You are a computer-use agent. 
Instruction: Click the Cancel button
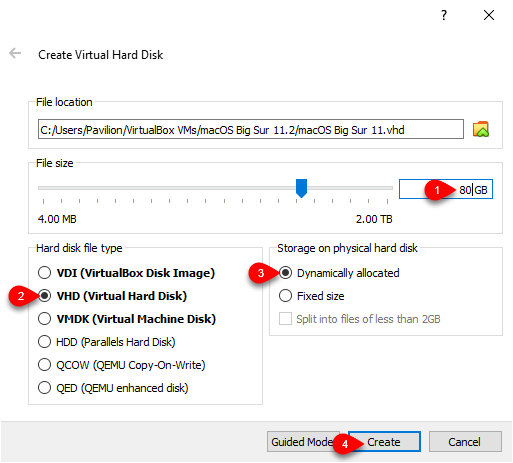click(465, 442)
